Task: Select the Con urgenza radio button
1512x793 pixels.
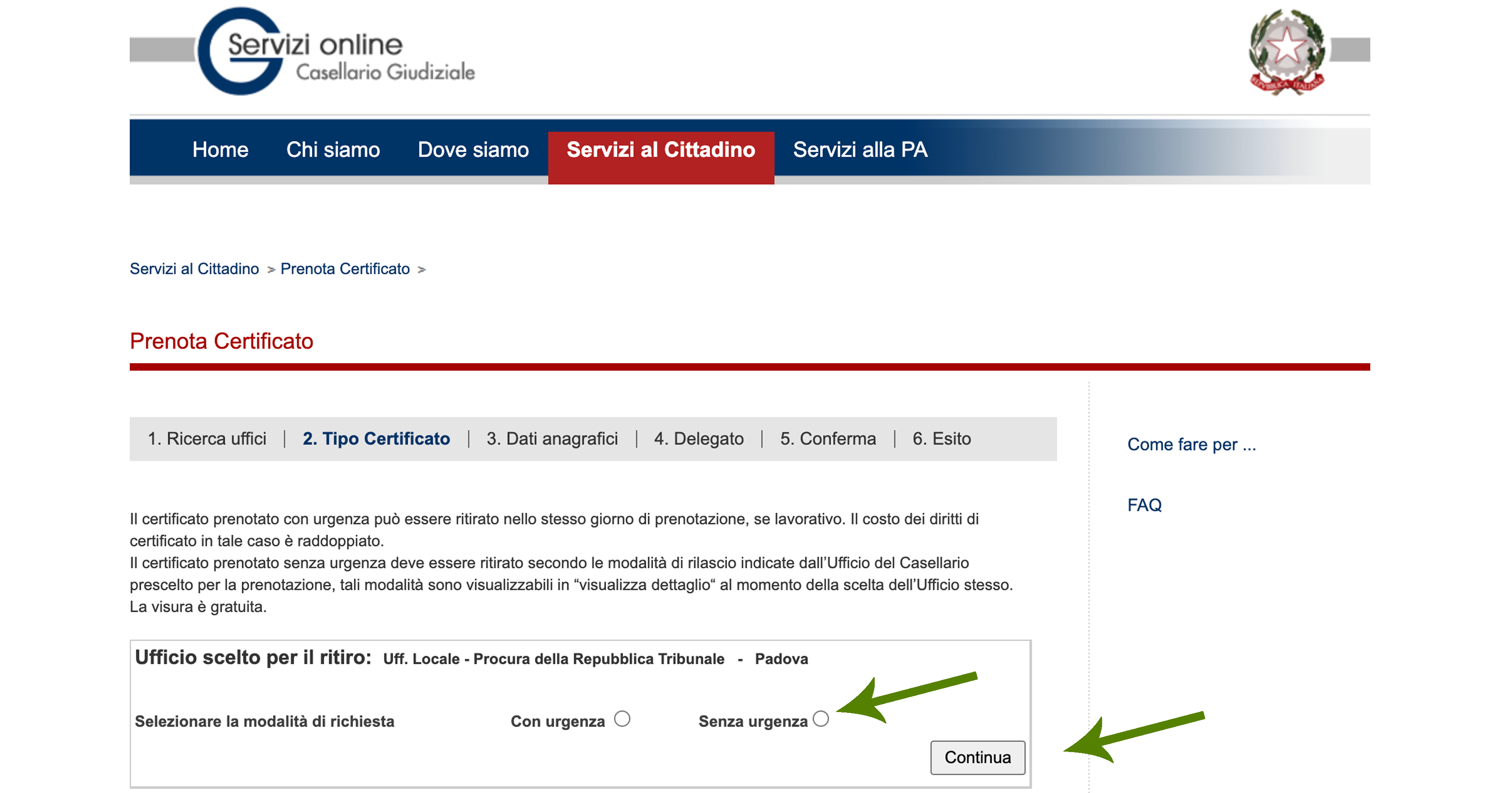Action: [x=622, y=719]
